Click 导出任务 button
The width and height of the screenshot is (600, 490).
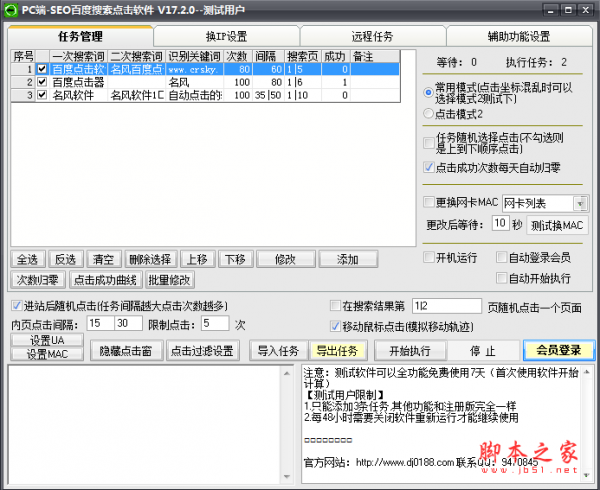[x=337, y=350]
